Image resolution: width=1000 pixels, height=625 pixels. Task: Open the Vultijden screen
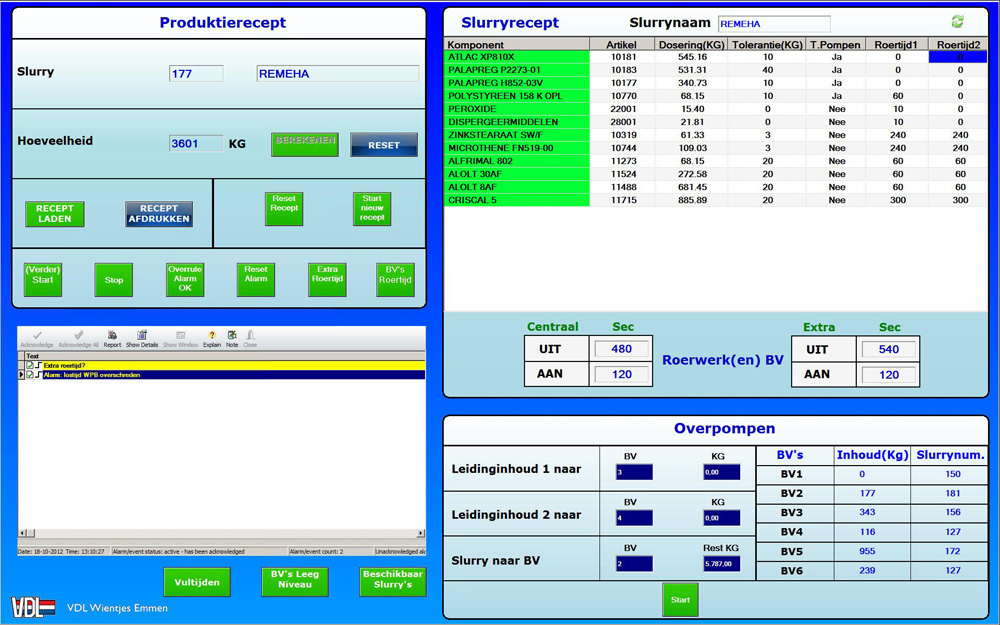click(x=197, y=582)
